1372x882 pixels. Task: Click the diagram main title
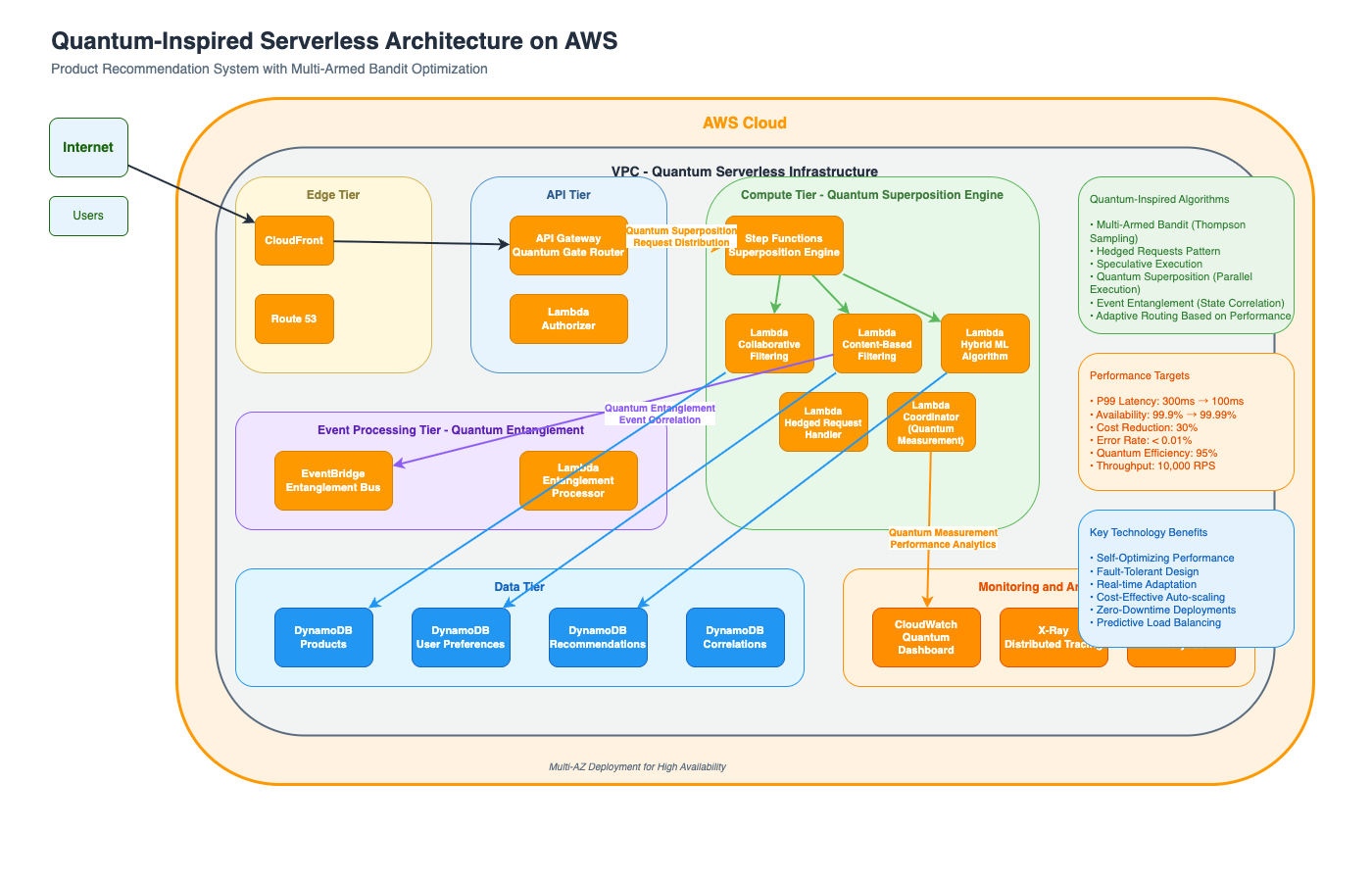click(x=334, y=40)
